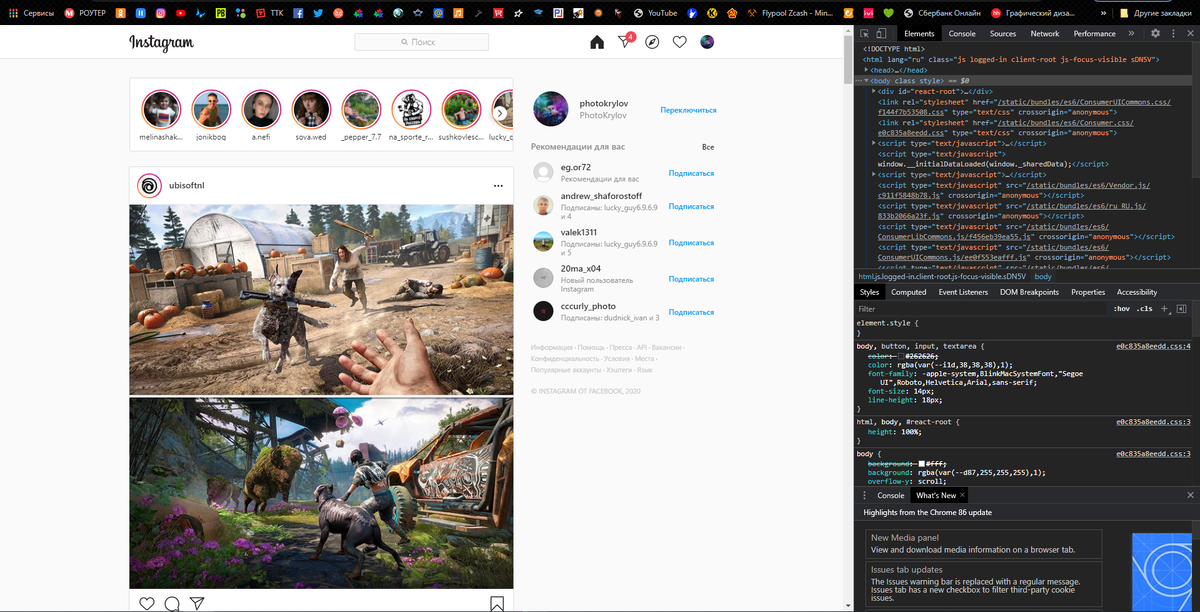The image size is (1200, 612).
Task: Open DOM Breakpoints tab
Action: [1029, 292]
